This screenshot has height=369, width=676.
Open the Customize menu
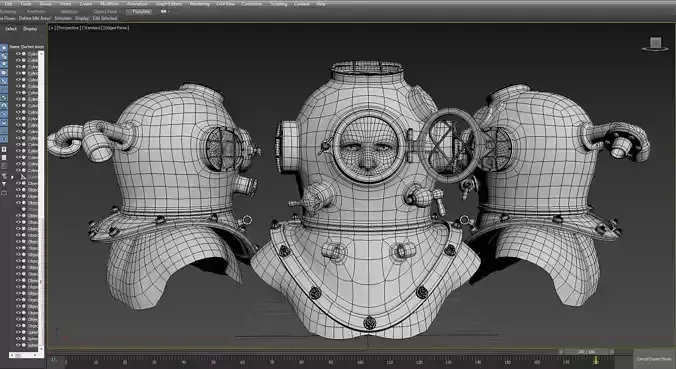(x=251, y=4)
